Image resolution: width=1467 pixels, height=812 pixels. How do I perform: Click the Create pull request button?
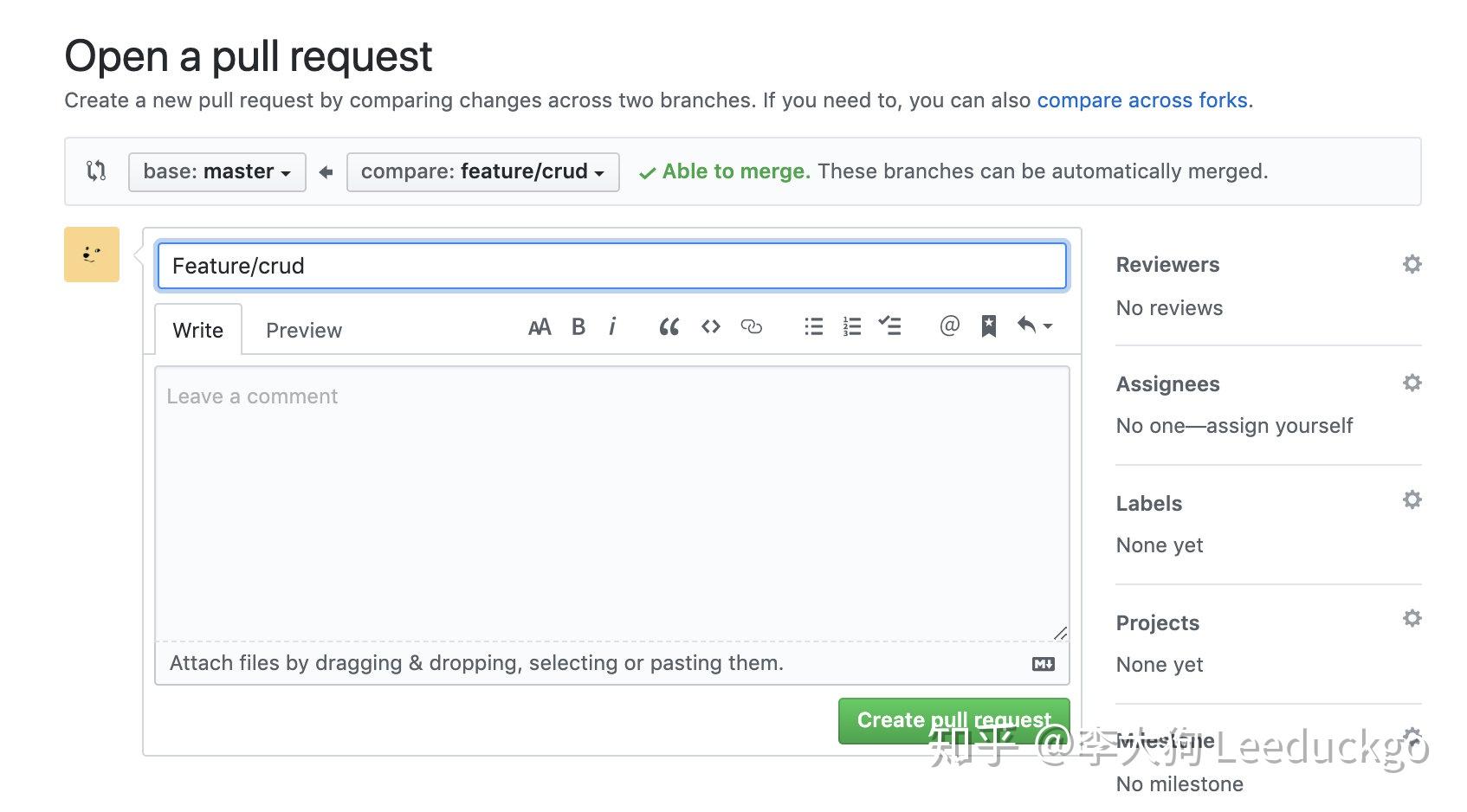coord(953,721)
